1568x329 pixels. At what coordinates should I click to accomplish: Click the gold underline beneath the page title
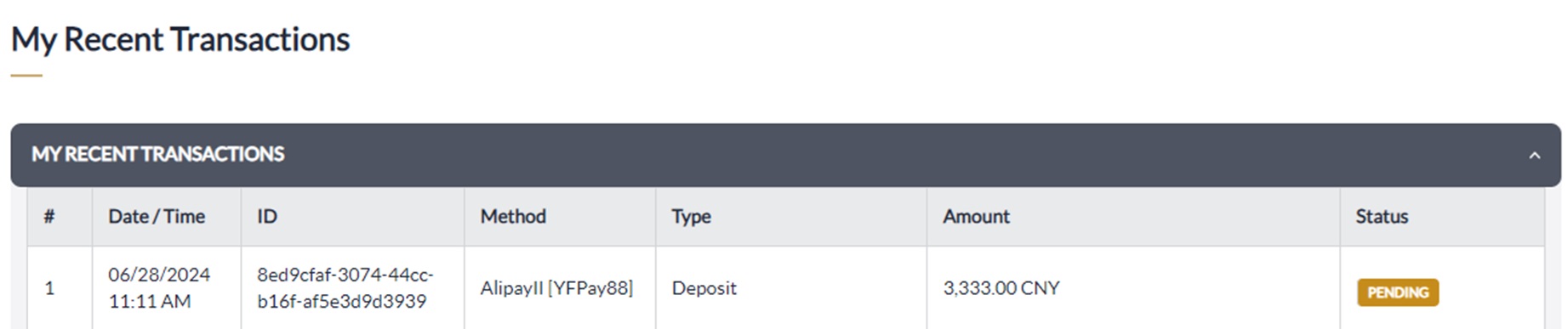pyautogui.click(x=26, y=76)
